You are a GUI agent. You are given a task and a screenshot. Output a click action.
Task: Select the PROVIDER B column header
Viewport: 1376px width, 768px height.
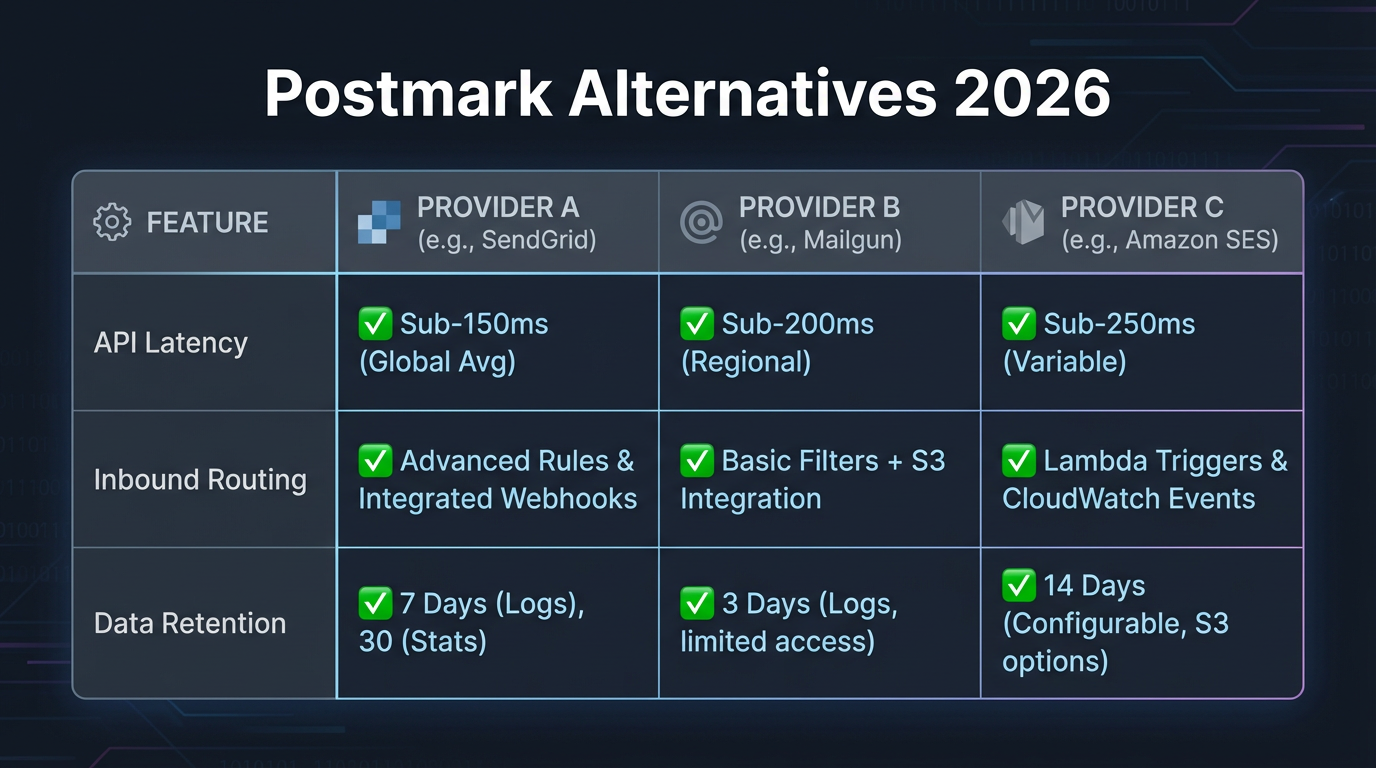[x=819, y=207]
